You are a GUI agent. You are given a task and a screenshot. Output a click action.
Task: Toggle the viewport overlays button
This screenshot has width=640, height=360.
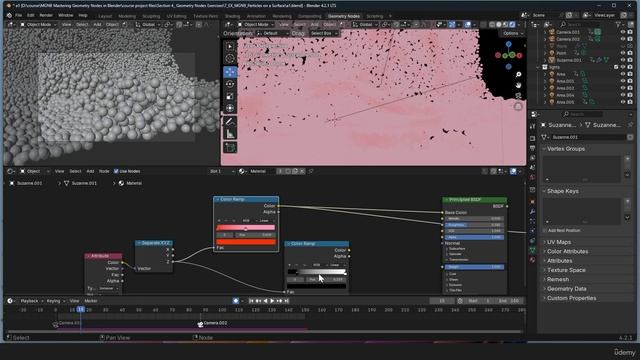tap(468, 24)
